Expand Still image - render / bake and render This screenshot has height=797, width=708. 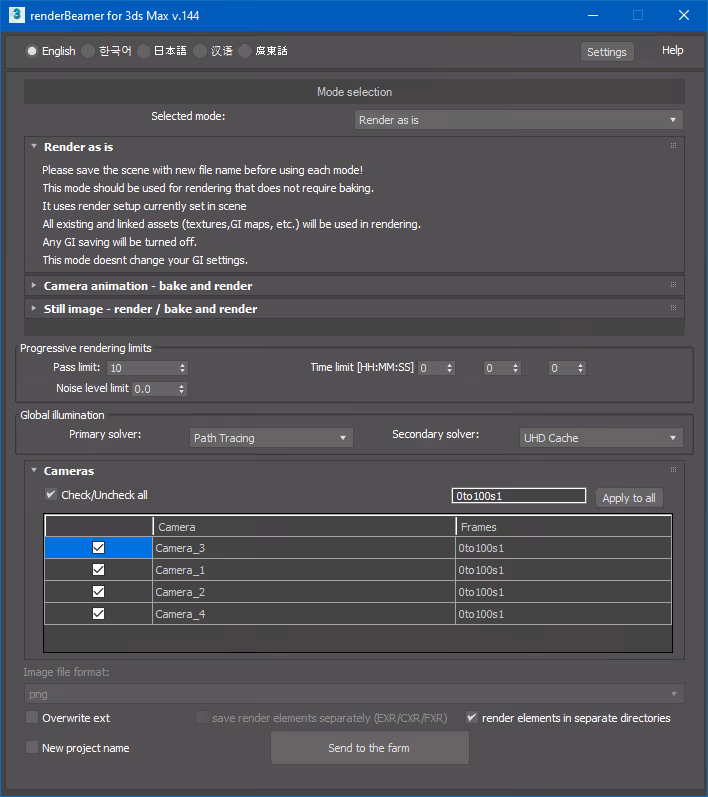pyautogui.click(x=34, y=308)
